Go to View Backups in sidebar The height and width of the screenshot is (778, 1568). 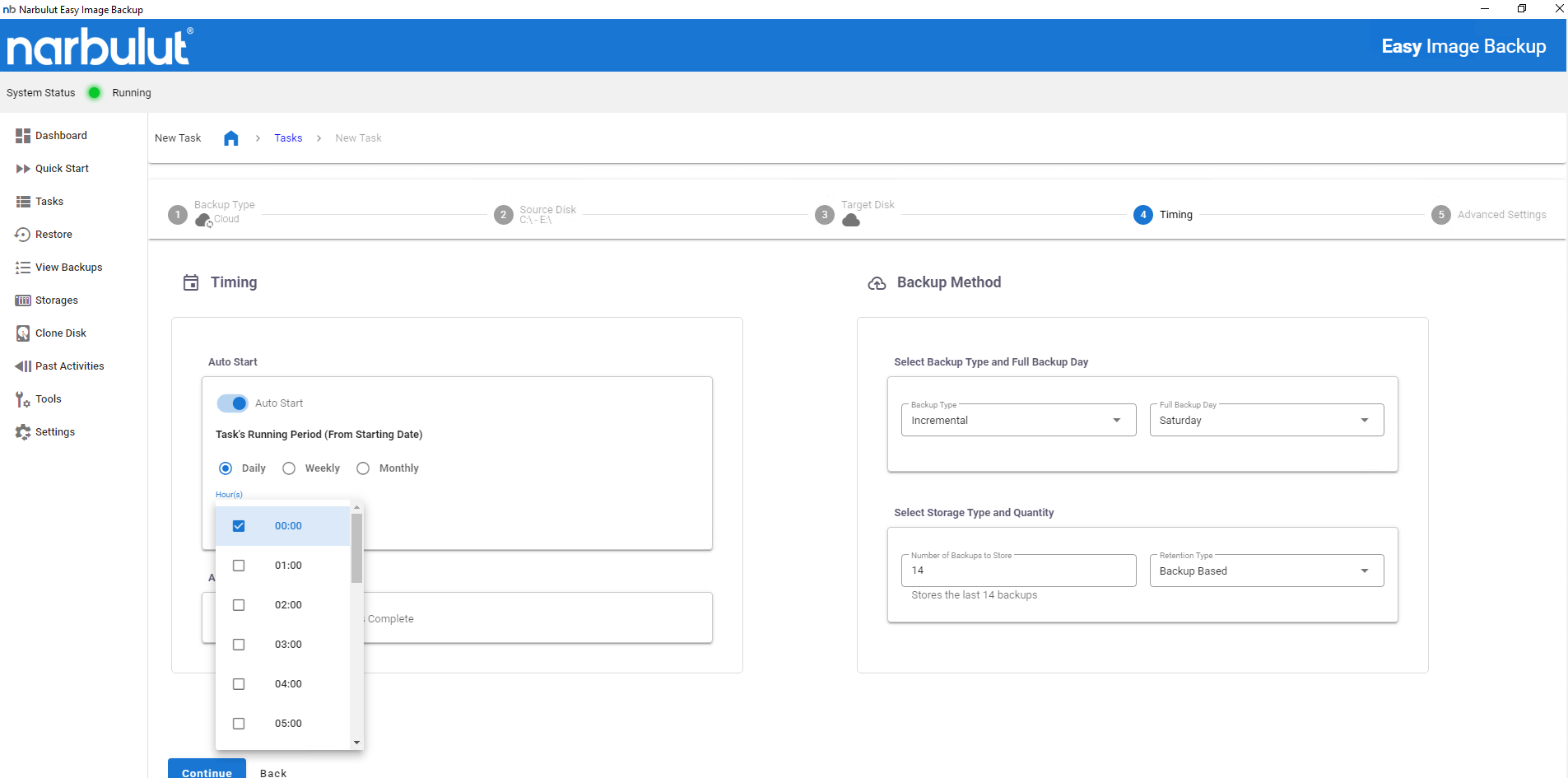click(x=68, y=268)
